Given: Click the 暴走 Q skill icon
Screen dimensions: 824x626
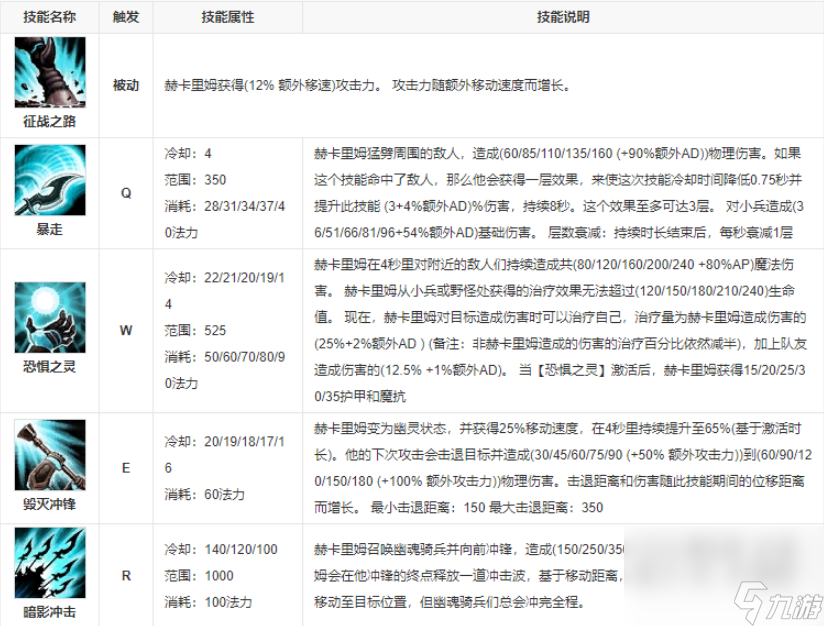Looking at the screenshot, I should 50,180.
